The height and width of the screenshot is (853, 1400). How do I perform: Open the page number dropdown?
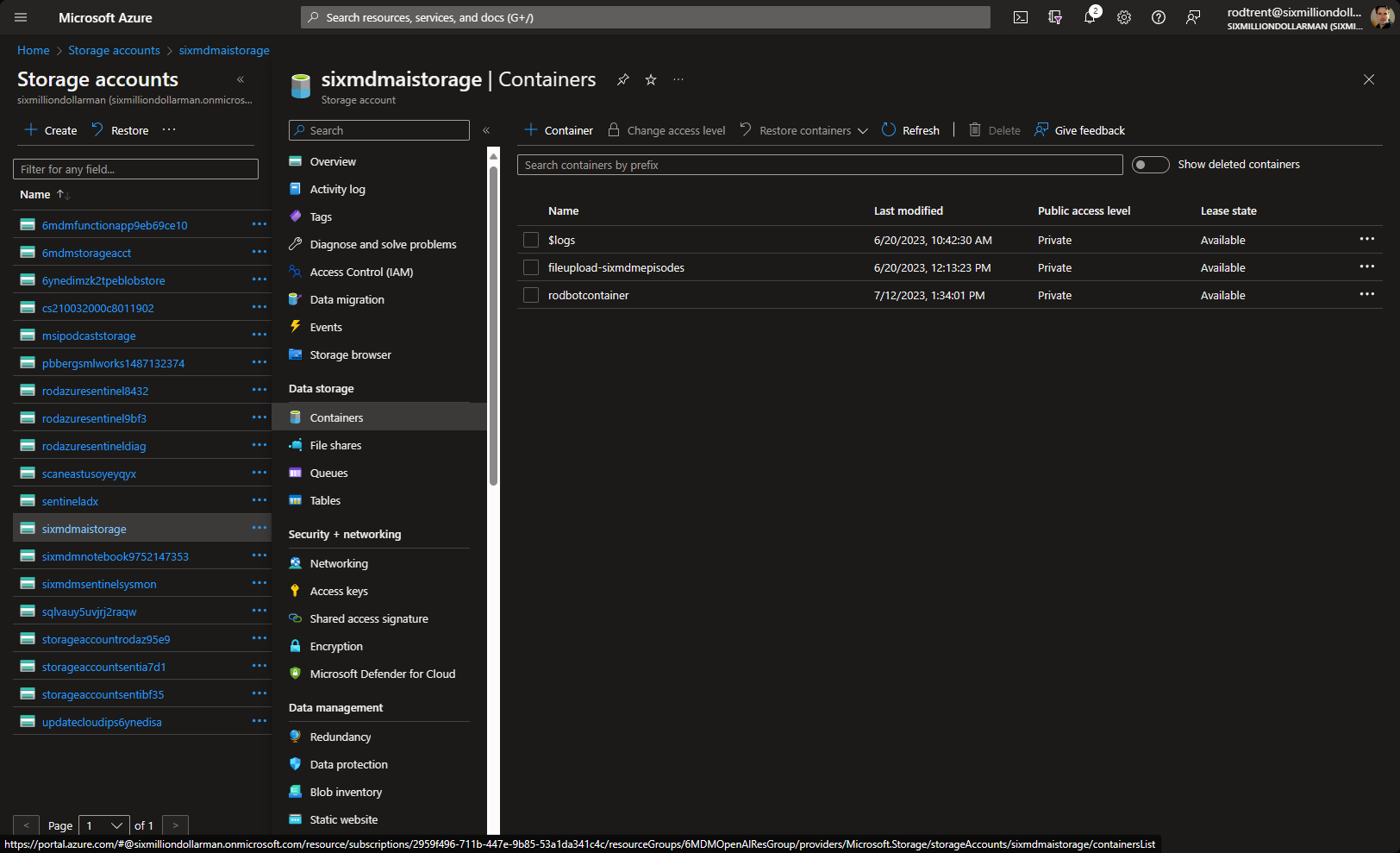tap(103, 825)
